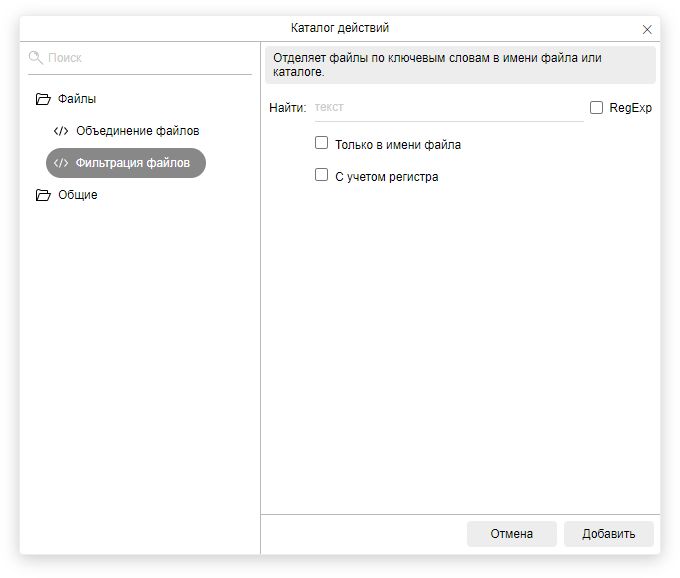Click the code icon beside Фильтрация файлов
680x578 pixels.
(x=61, y=163)
